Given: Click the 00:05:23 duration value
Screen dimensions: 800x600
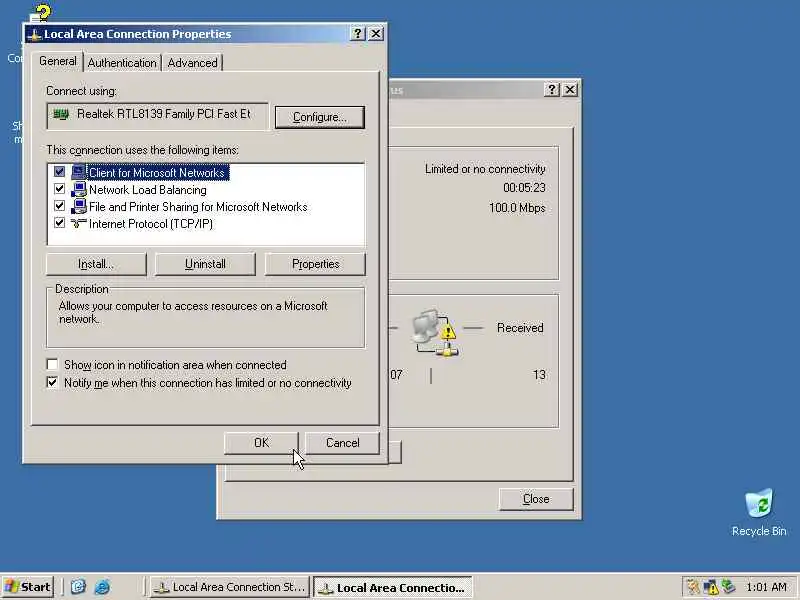Looking at the screenshot, I should point(524,188).
